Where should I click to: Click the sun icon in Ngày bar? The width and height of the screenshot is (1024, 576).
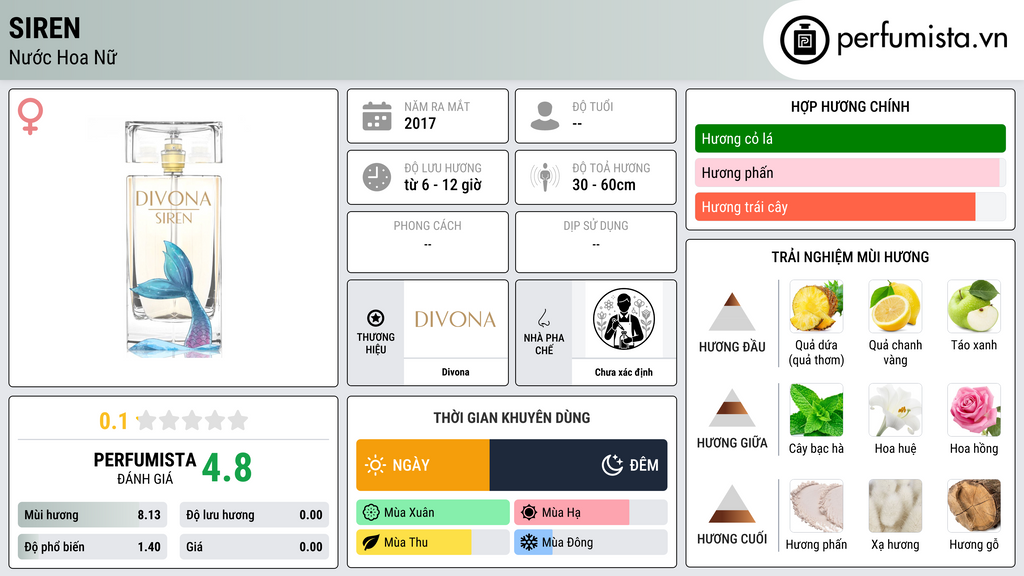376,465
